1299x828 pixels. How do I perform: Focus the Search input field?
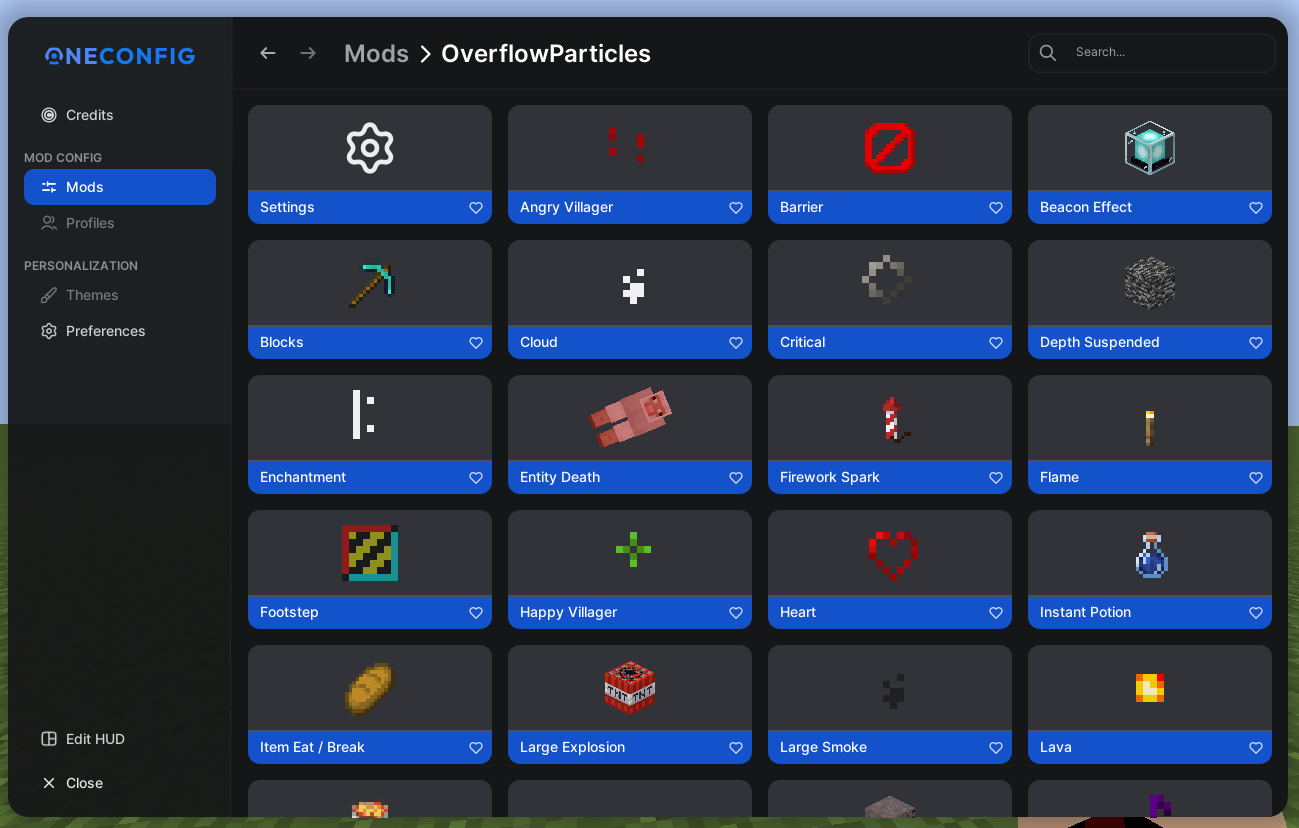(1152, 53)
